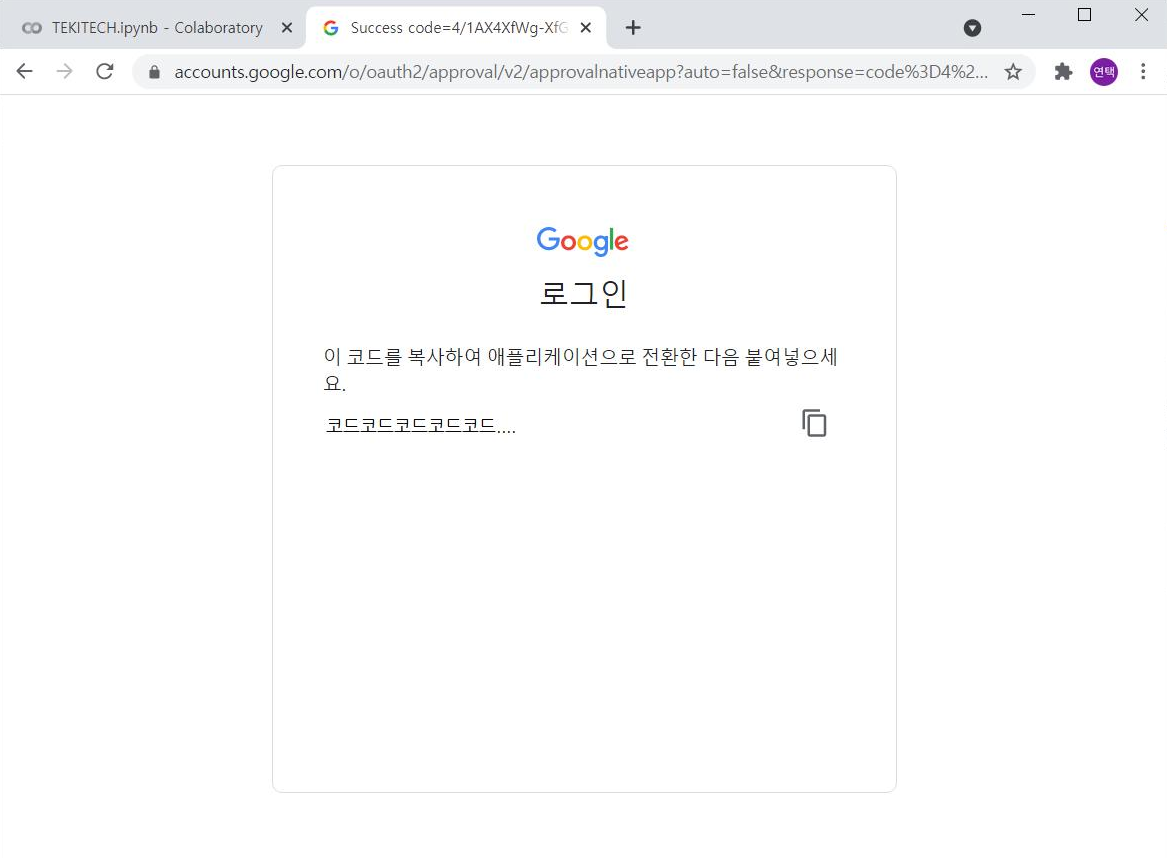This screenshot has height=858, width=1167.
Task: Copy the authorization code with the copy icon
Action: click(814, 423)
